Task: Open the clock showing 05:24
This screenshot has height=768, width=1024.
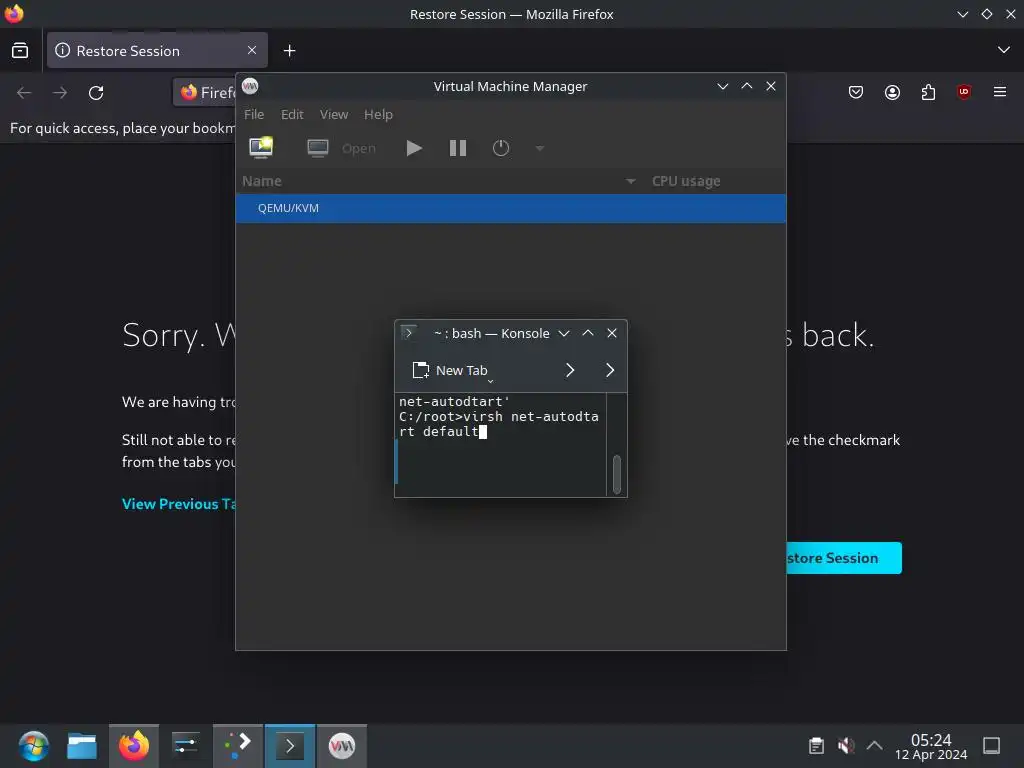Action: pos(931,746)
